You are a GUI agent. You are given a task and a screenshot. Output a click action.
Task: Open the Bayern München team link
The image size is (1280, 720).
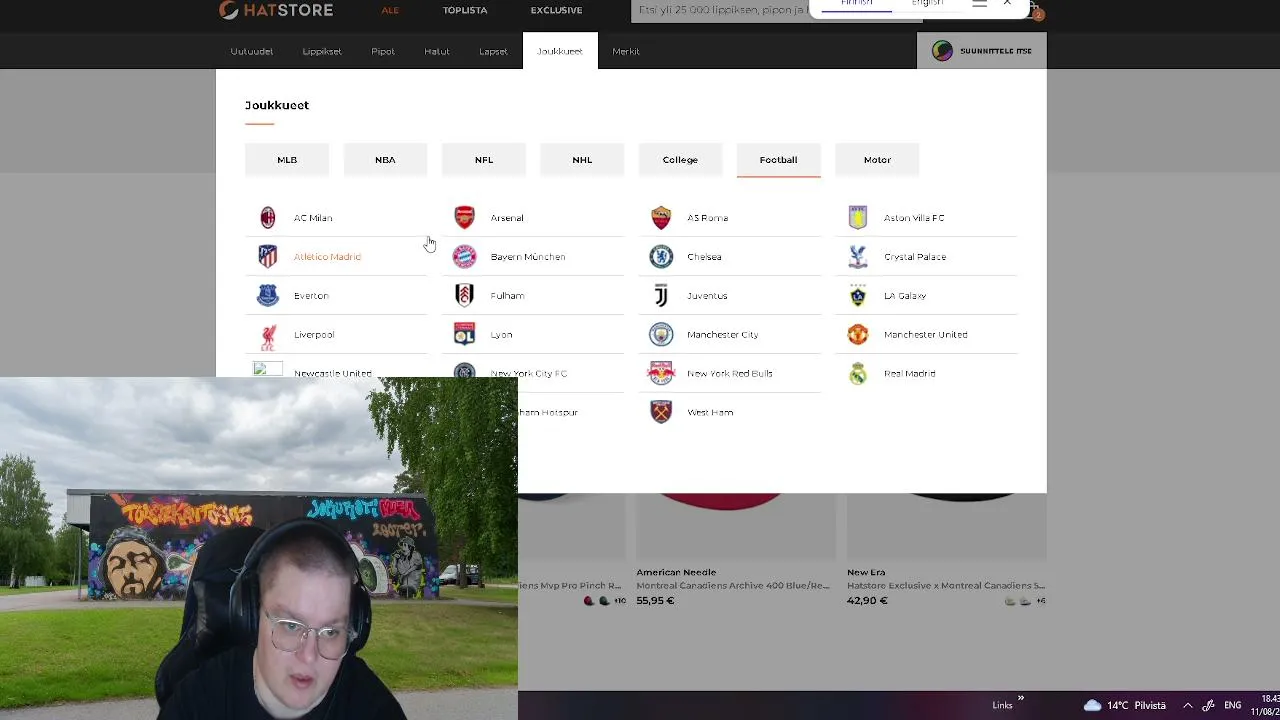click(x=528, y=257)
